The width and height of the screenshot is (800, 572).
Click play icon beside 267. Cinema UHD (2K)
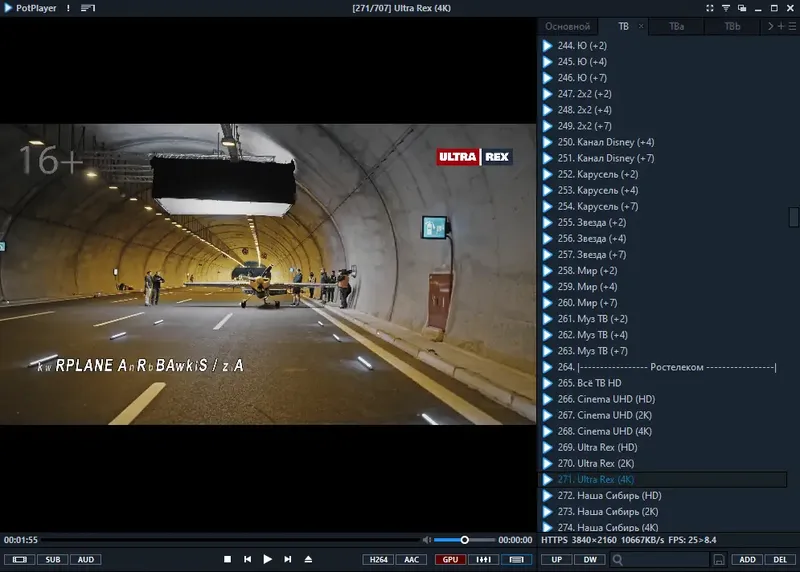pos(547,415)
